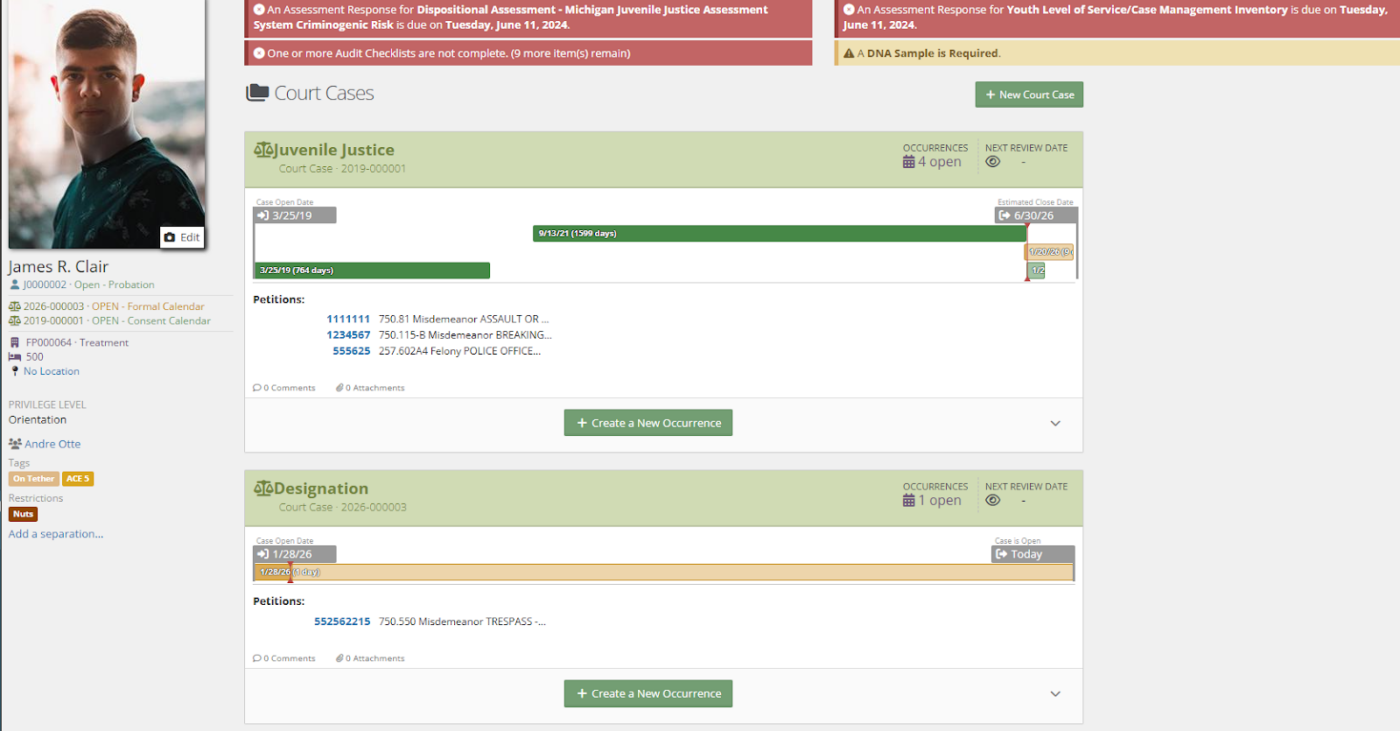Click the scales icon beside Juvenile Justice
1400x731 pixels.
[263, 150]
